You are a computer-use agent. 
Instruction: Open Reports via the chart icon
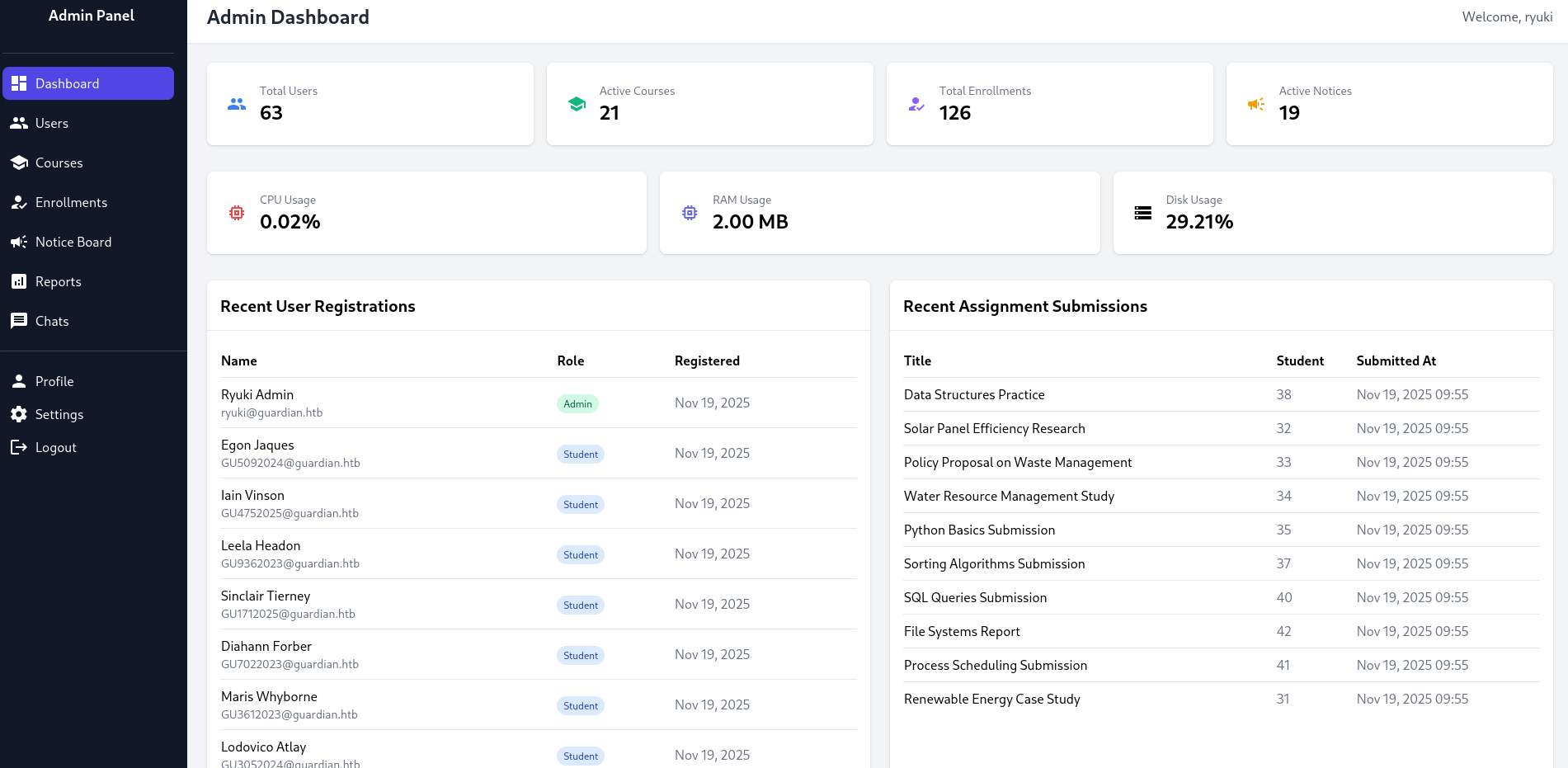coord(19,280)
